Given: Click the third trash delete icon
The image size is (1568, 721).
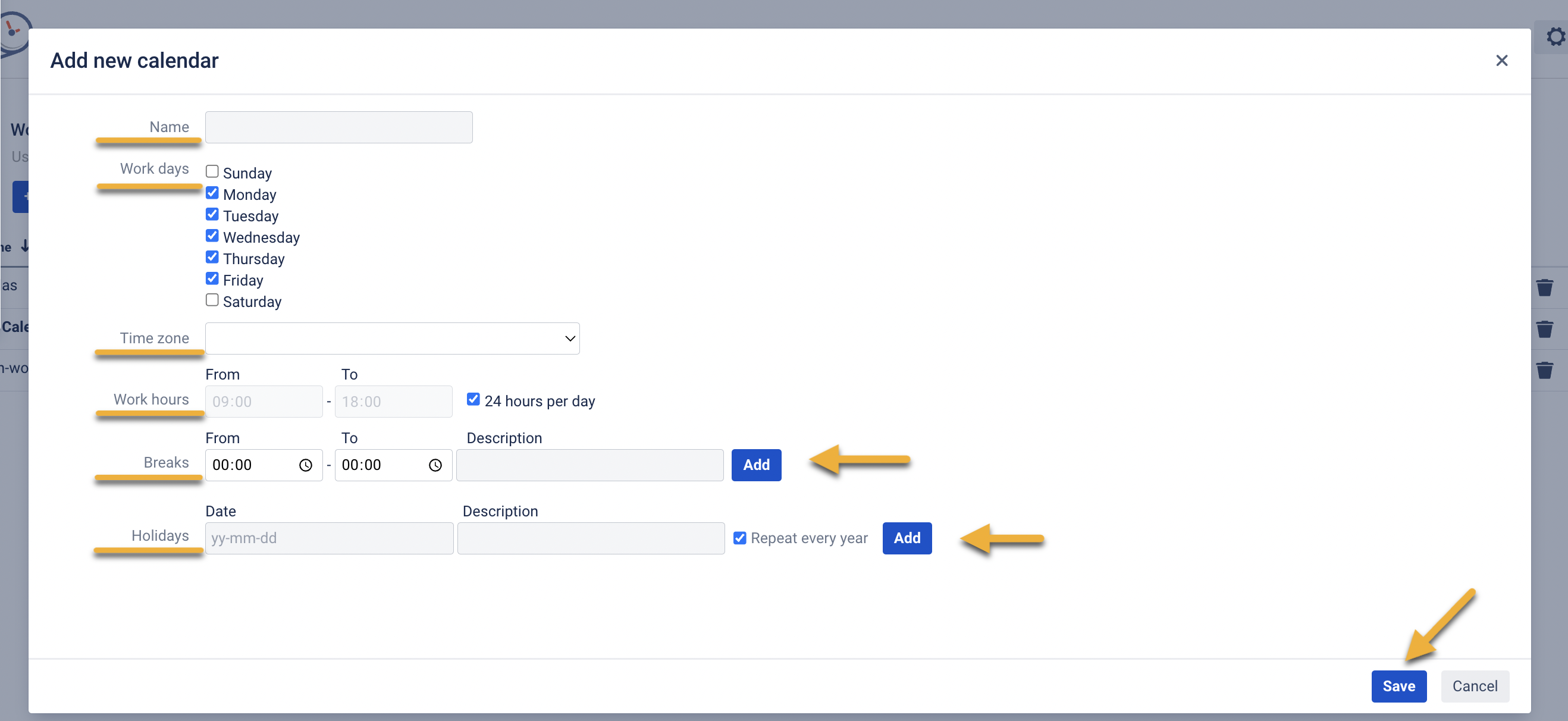Looking at the screenshot, I should [x=1544, y=370].
